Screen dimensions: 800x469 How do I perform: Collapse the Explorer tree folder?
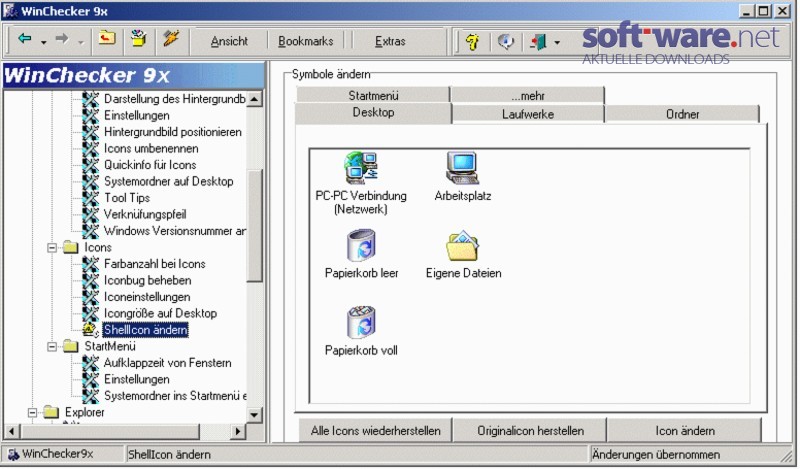(32, 412)
